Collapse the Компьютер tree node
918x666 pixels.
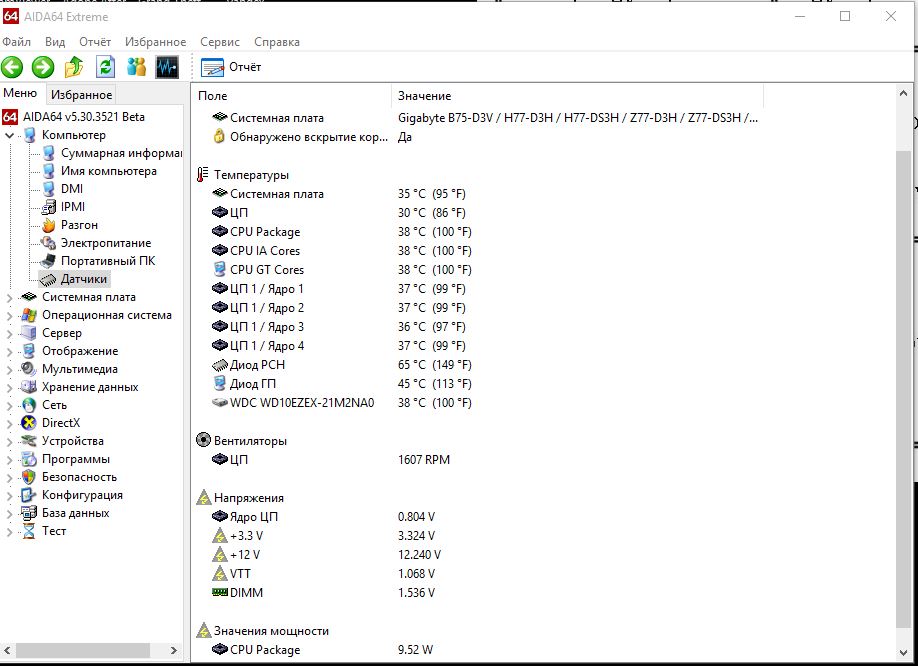(x=9, y=135)
